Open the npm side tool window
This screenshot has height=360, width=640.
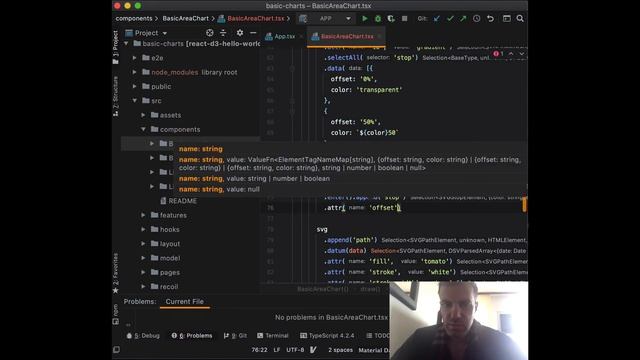116,313
